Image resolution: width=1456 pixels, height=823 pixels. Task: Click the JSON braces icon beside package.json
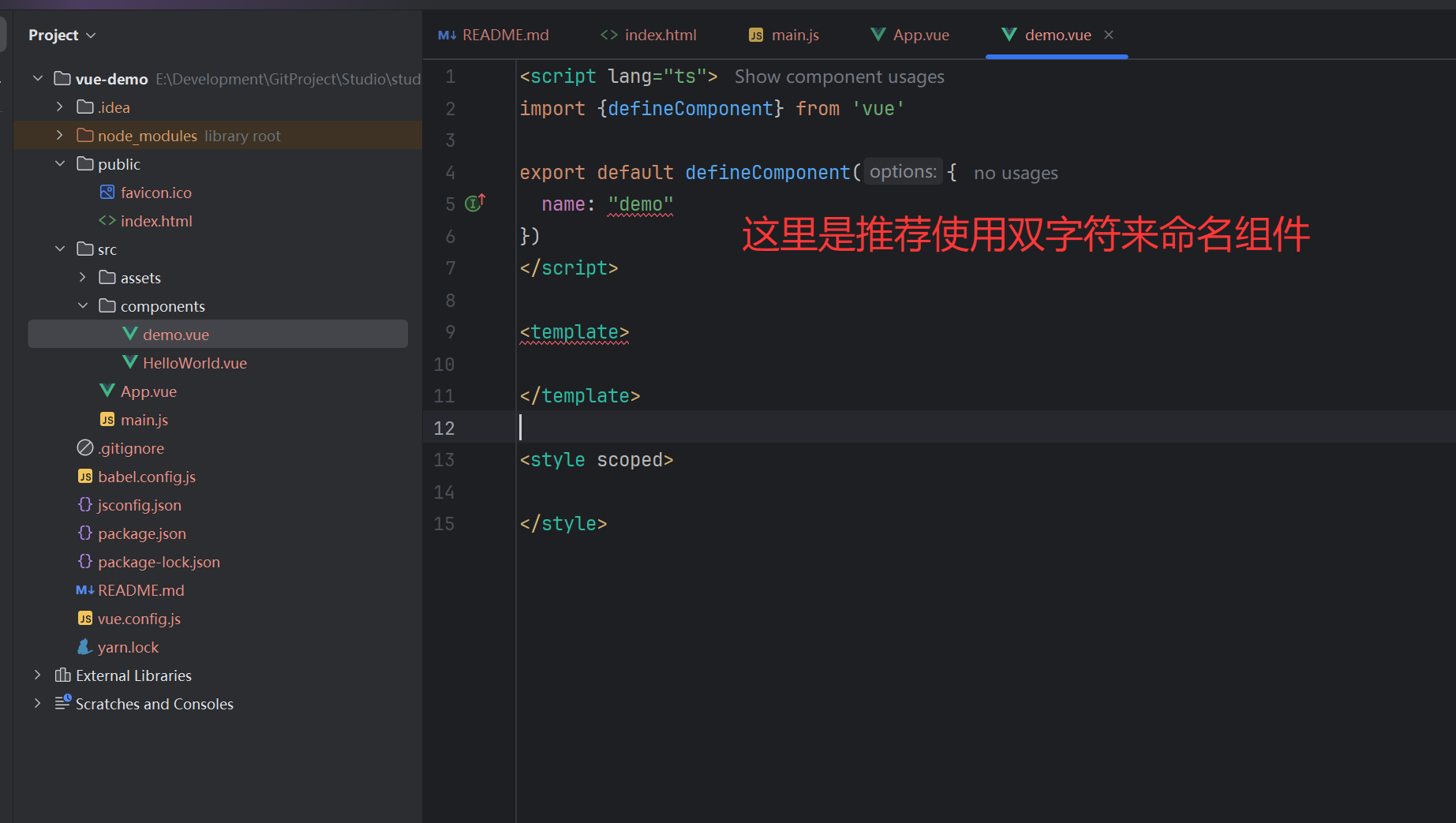tap(85, 533)
